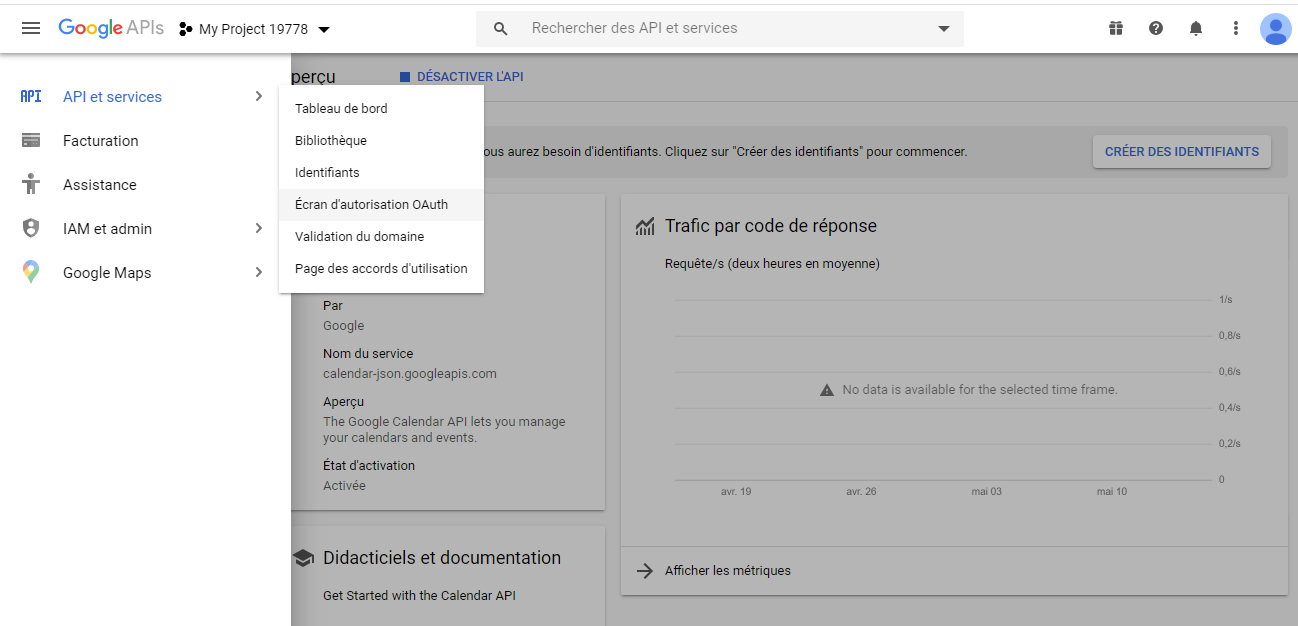Click the Google Maps pin icon
This screenshot has height=626, width=1298.
pos(31,272)
